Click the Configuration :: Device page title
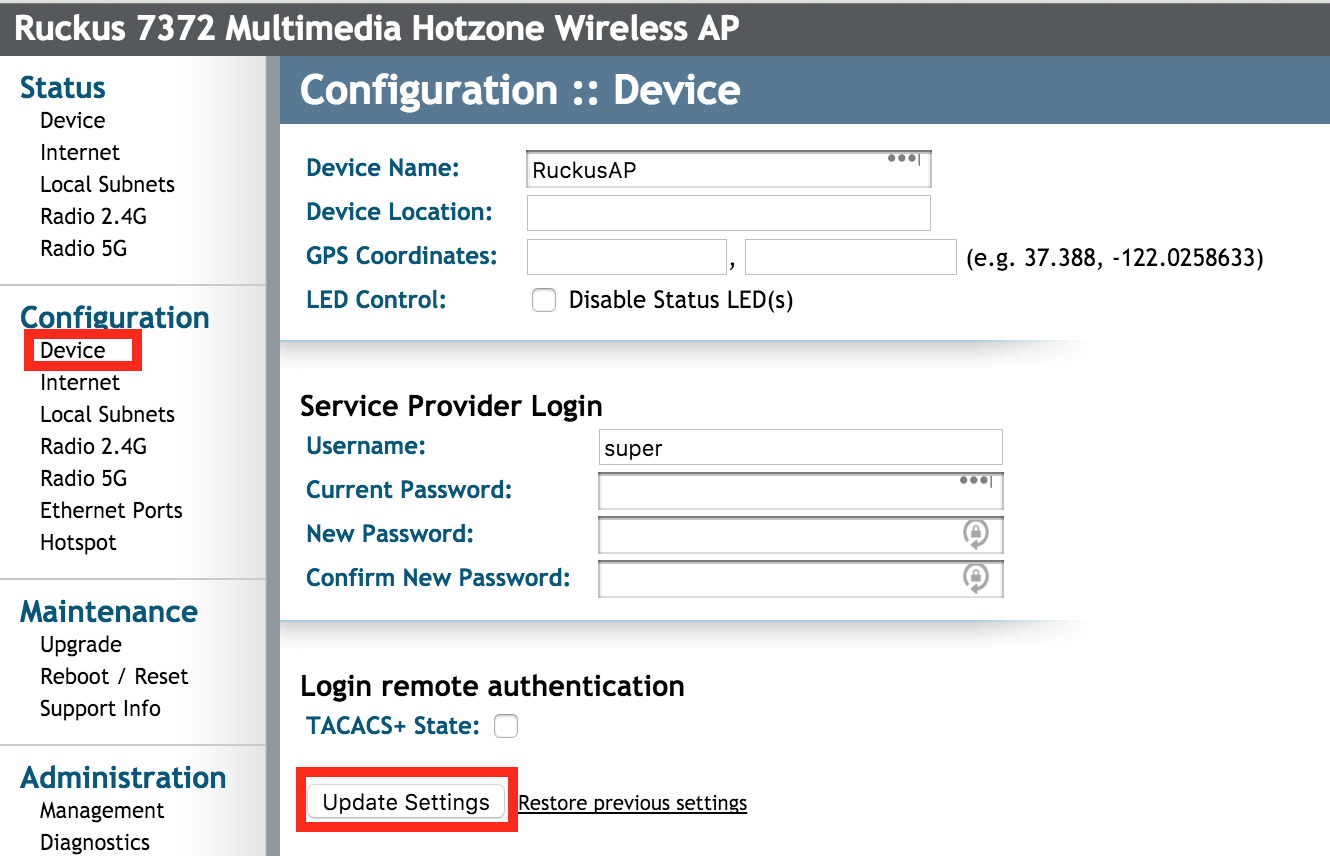 point(520,90)
